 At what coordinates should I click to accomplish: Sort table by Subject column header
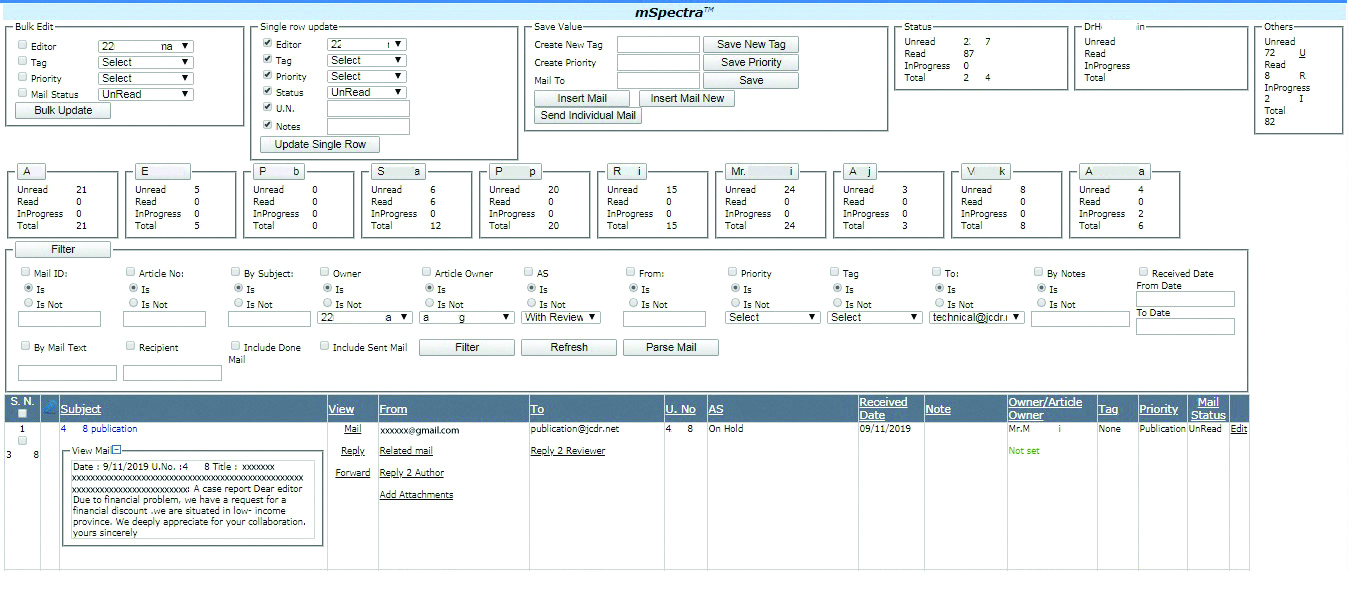pos(81,409)
